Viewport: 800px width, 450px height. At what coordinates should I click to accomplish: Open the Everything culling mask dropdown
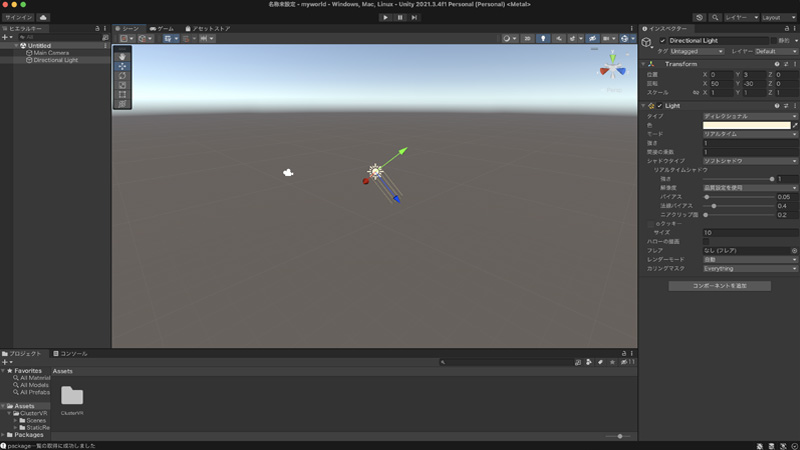coord(749,269)
